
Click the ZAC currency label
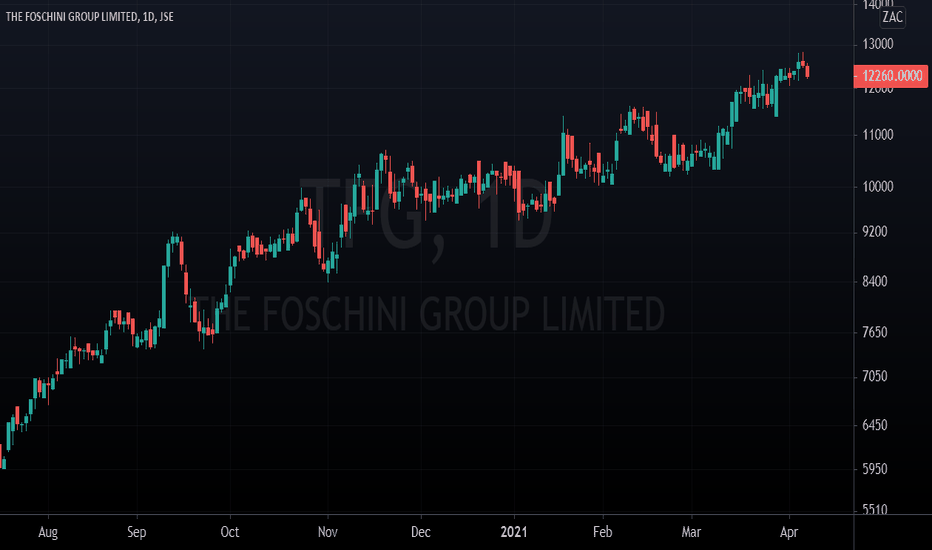[892, 17]
